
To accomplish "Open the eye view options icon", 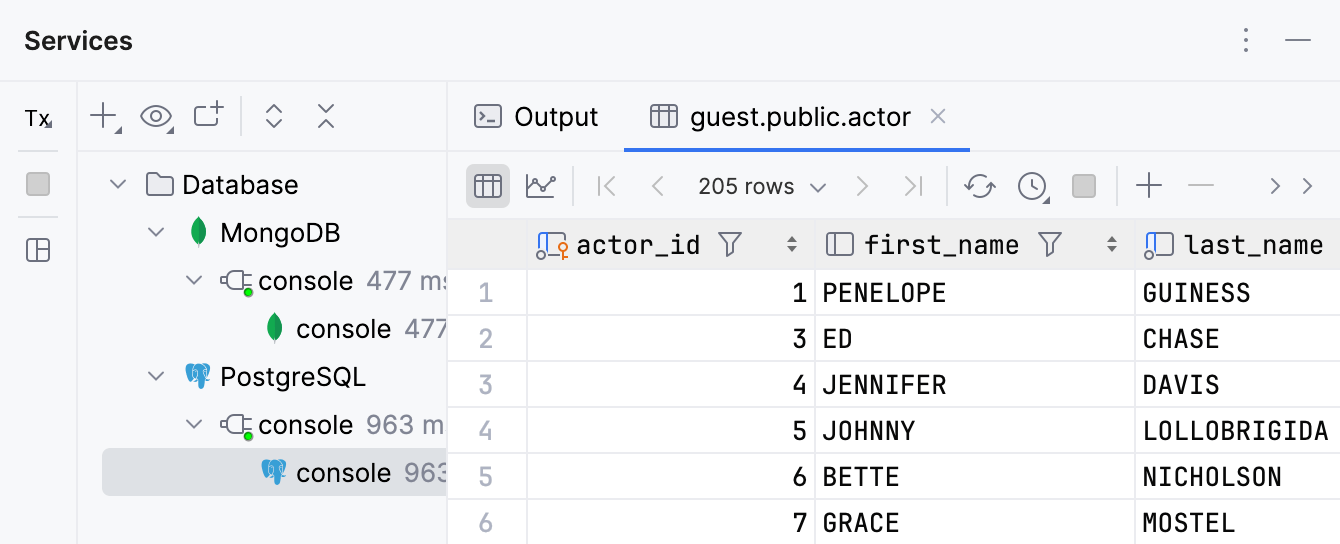I will tap(155, 116).
